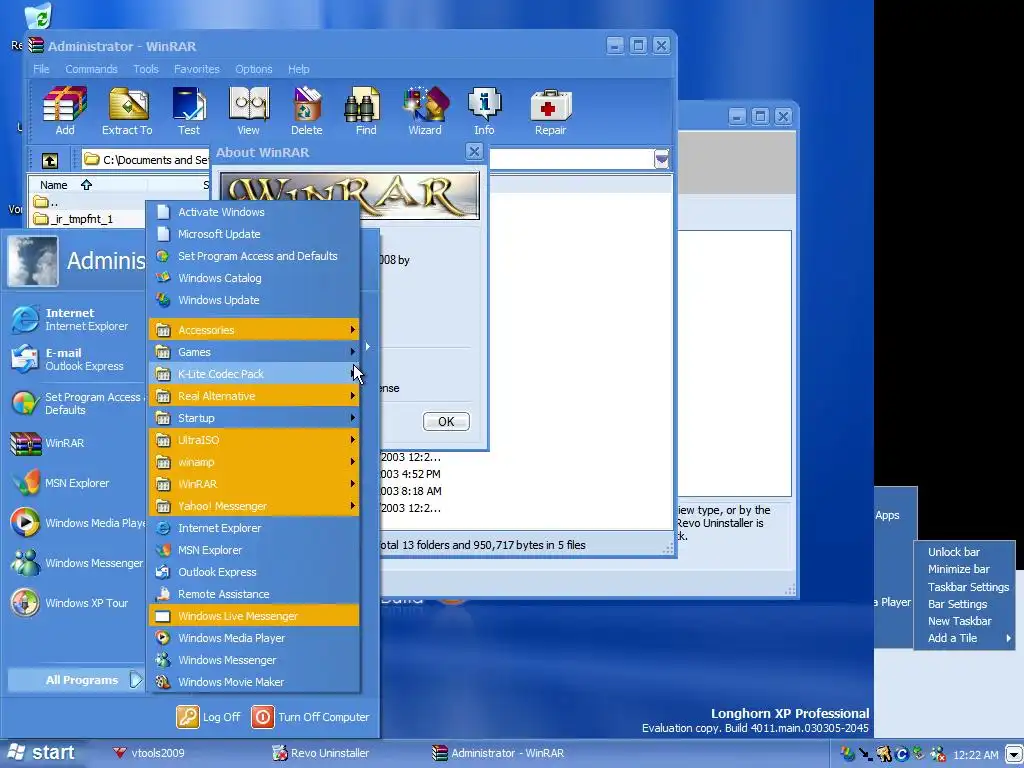Select Minimize bar in context menu
1024x768 pixels.
pos(965,569)
